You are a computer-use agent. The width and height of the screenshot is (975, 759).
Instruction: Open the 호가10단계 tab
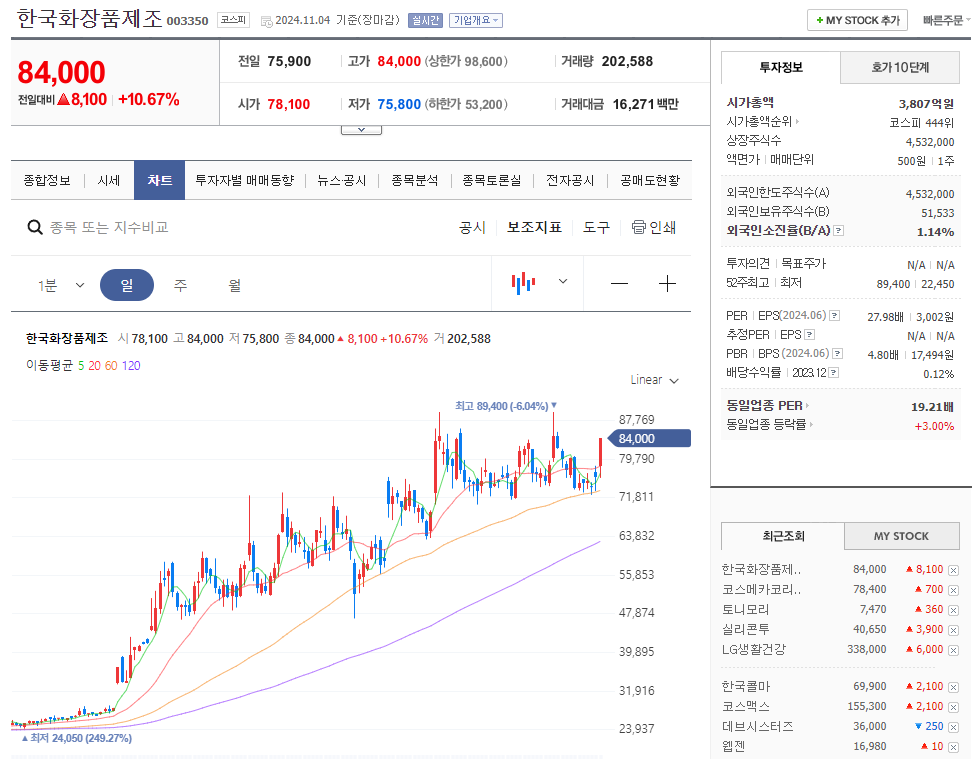click(x=900, y=67)
